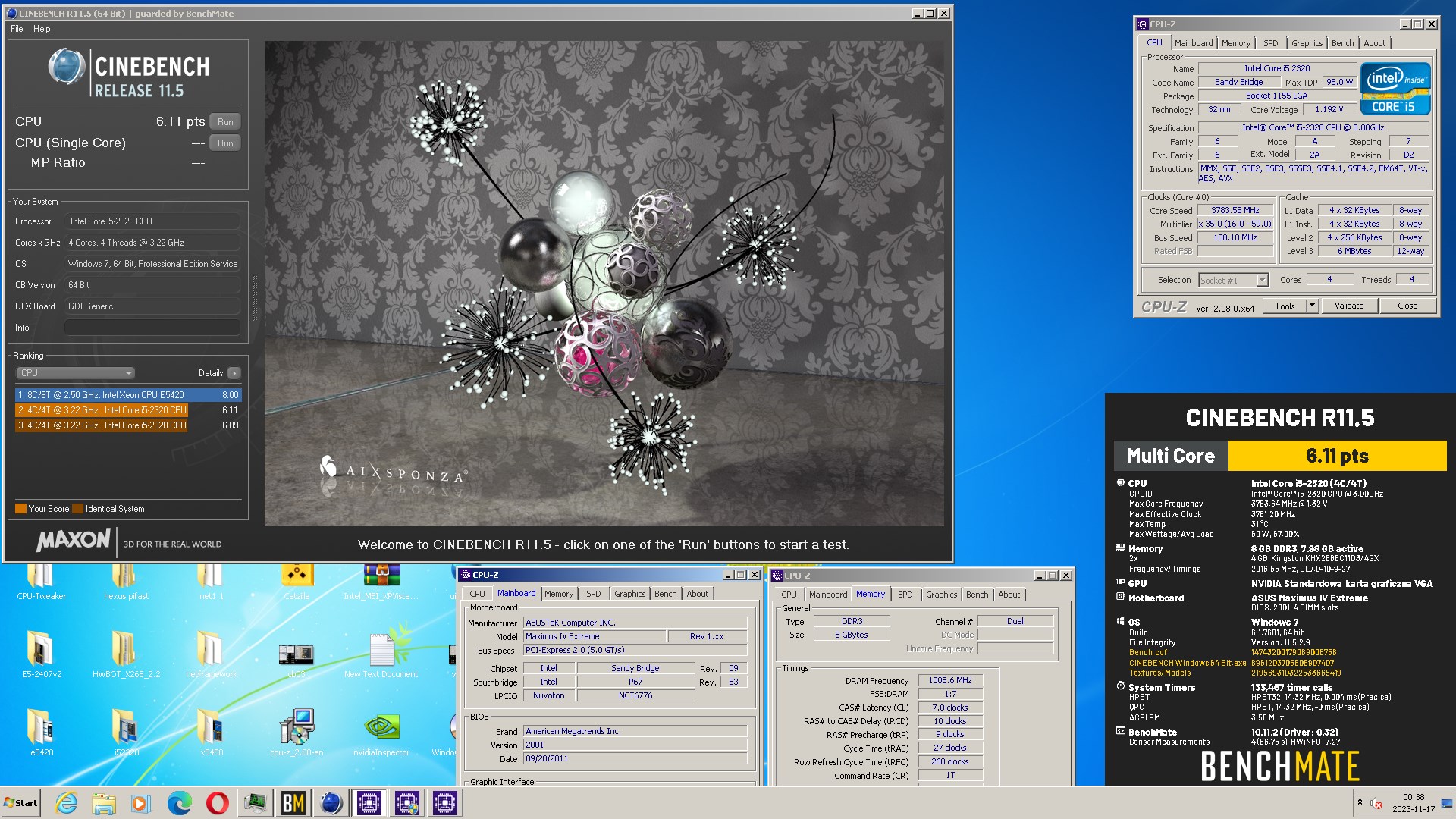The width and height of the screenshot is (1456, 819).
Task: Switch to SPD tab in top-right CPU-Z
Action: pyautogui.click(x=1270, y=43)
